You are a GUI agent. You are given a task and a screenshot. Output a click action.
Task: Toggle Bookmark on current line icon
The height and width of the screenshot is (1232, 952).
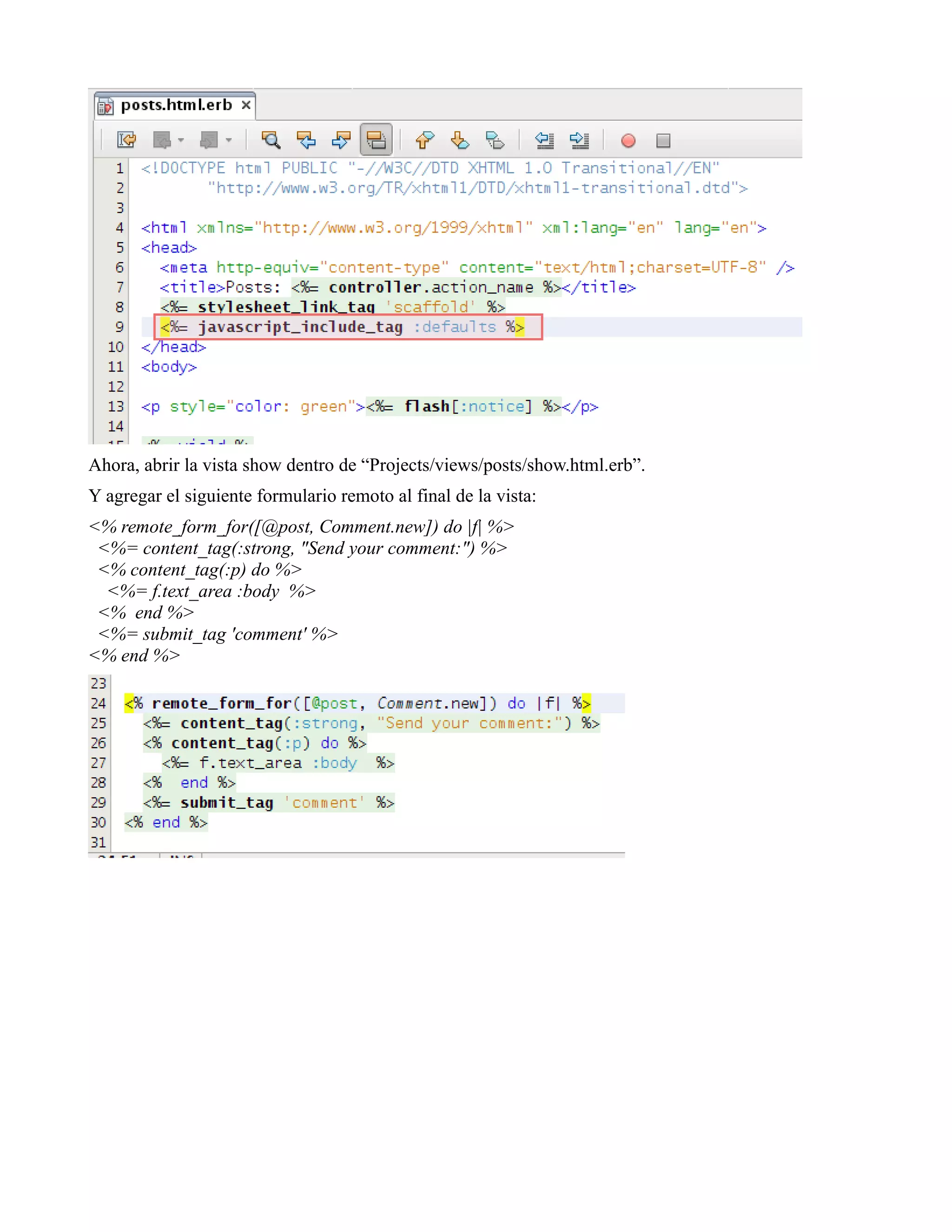[495, 139]
